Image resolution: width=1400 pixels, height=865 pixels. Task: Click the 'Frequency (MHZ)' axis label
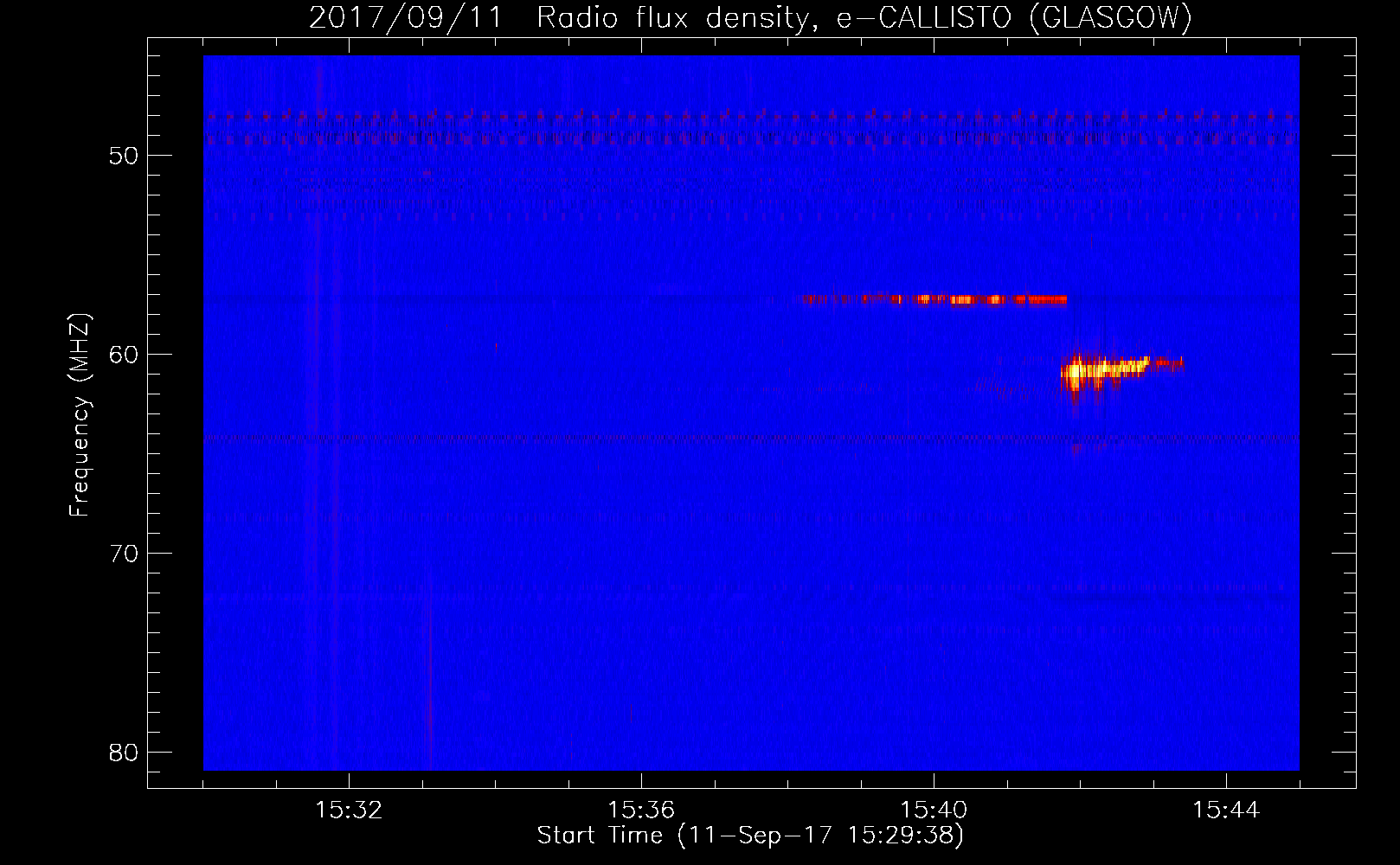(80, 415)
